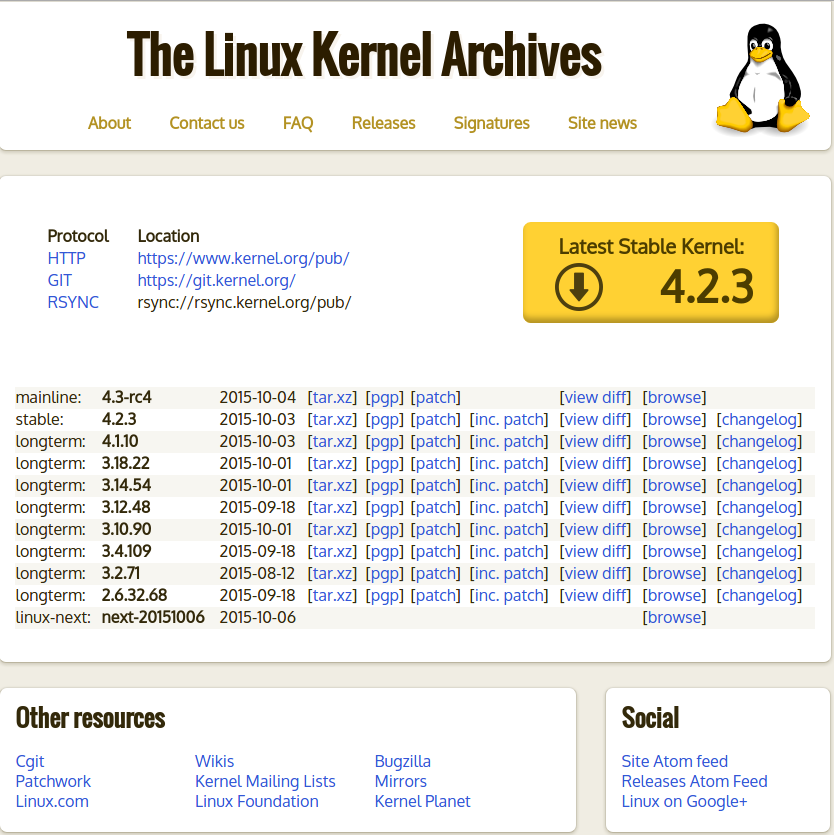The height and width of the screenshot is (835, 834).
Task: Select the date 2015-08-12 in the 3.2.71 row
Action: pos(257,574)
